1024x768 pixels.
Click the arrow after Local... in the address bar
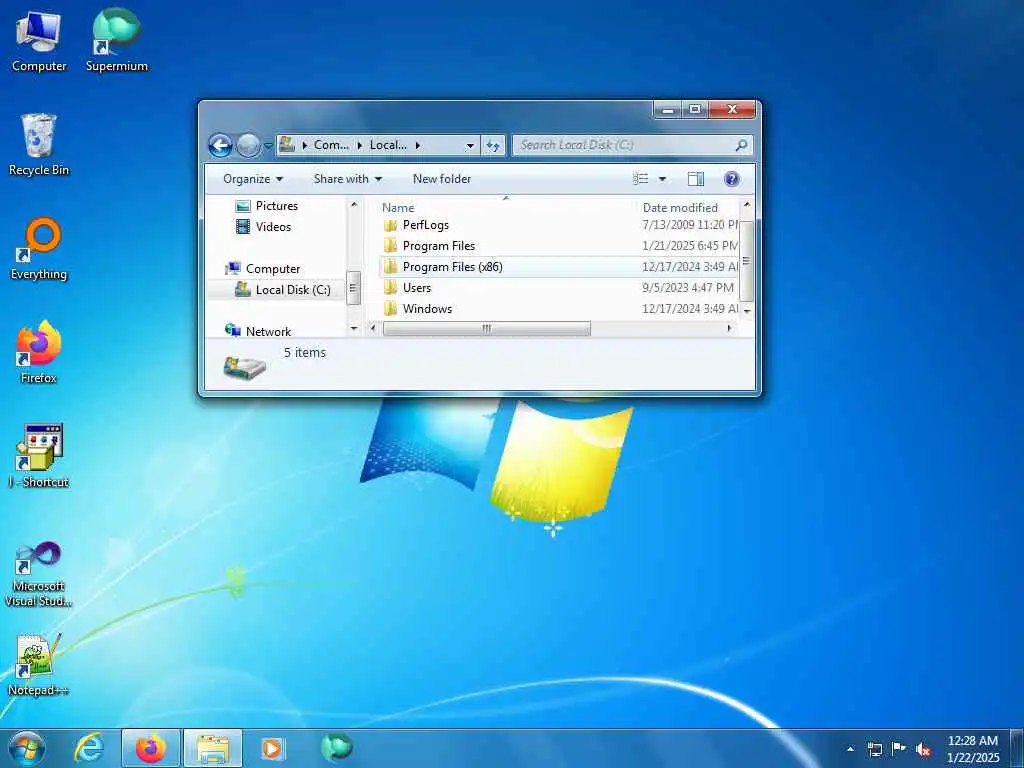click(x=418, y=145)
